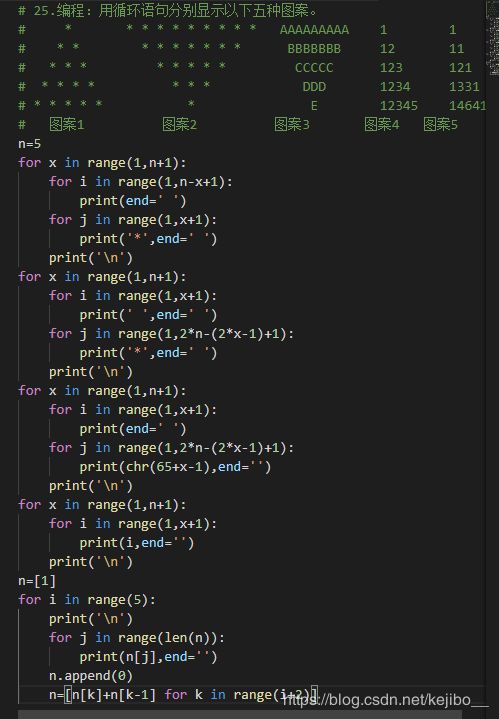
Task: Click the '图案1' label in the comment
Action: [x=67, y=124]
